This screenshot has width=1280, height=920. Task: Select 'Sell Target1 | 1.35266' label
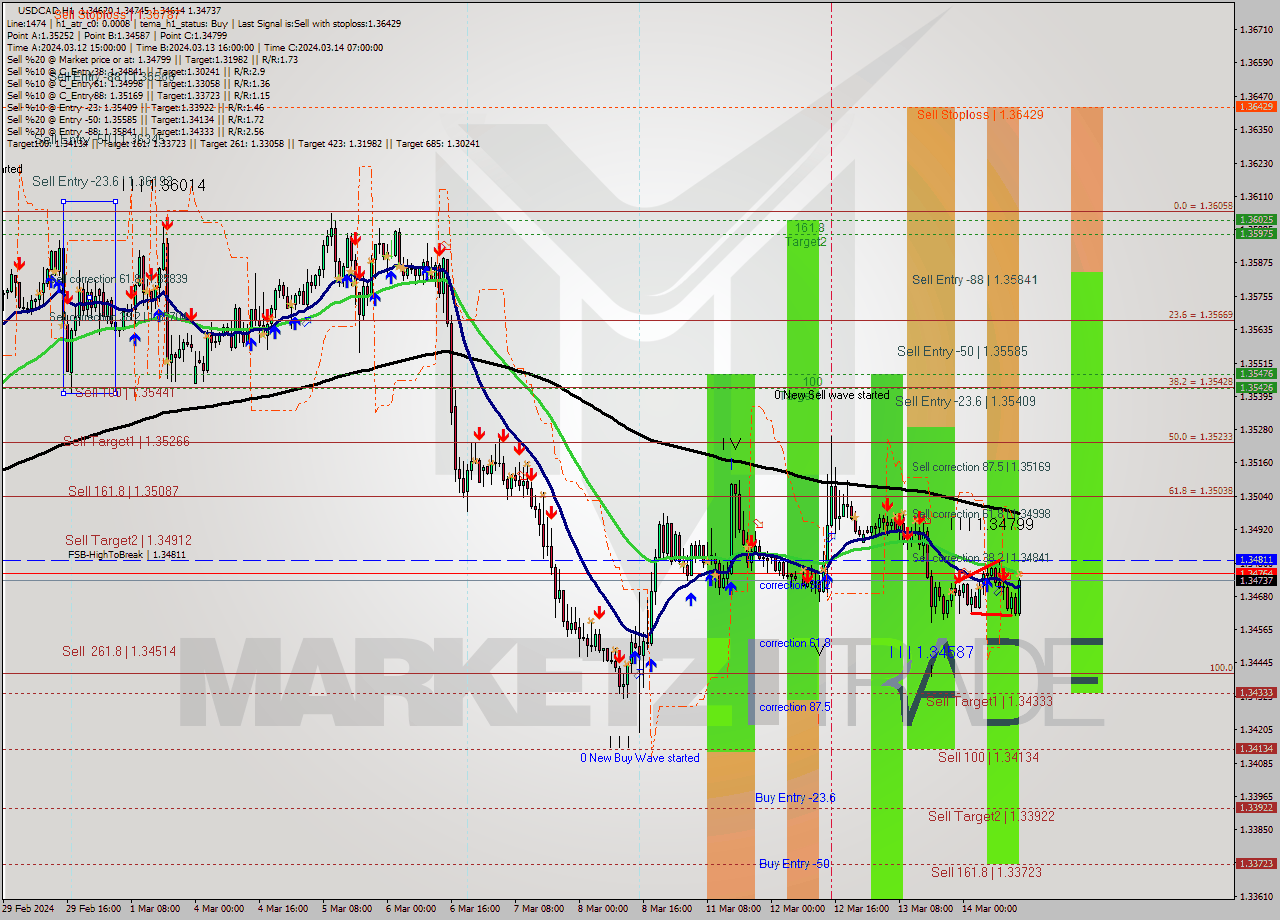click(x=126, y=441)
